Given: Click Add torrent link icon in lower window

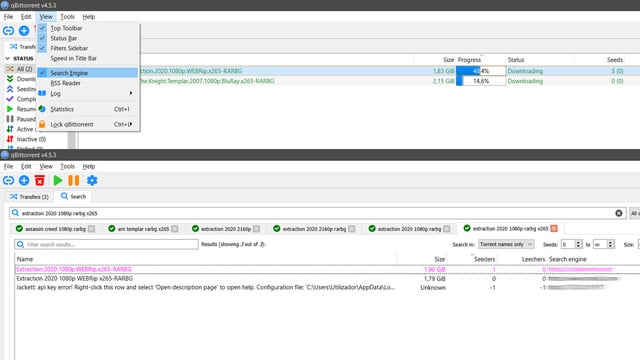Looking at the screenshot, I should pyautogui.click(x=8, y=180).
